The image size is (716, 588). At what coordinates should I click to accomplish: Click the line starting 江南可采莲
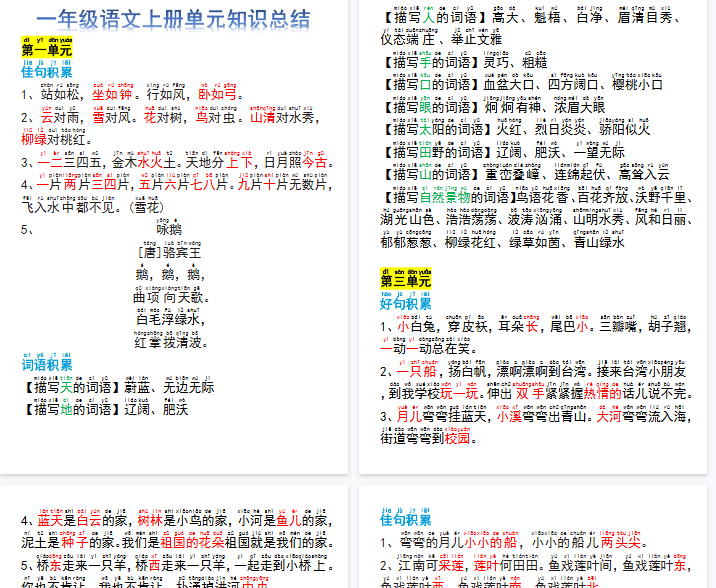point(536,563)
